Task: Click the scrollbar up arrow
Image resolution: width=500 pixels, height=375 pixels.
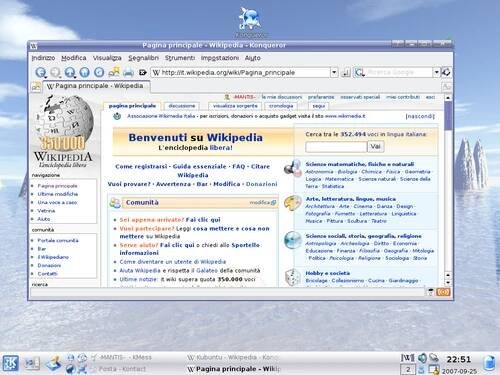Action: click(x=448, y=98)
